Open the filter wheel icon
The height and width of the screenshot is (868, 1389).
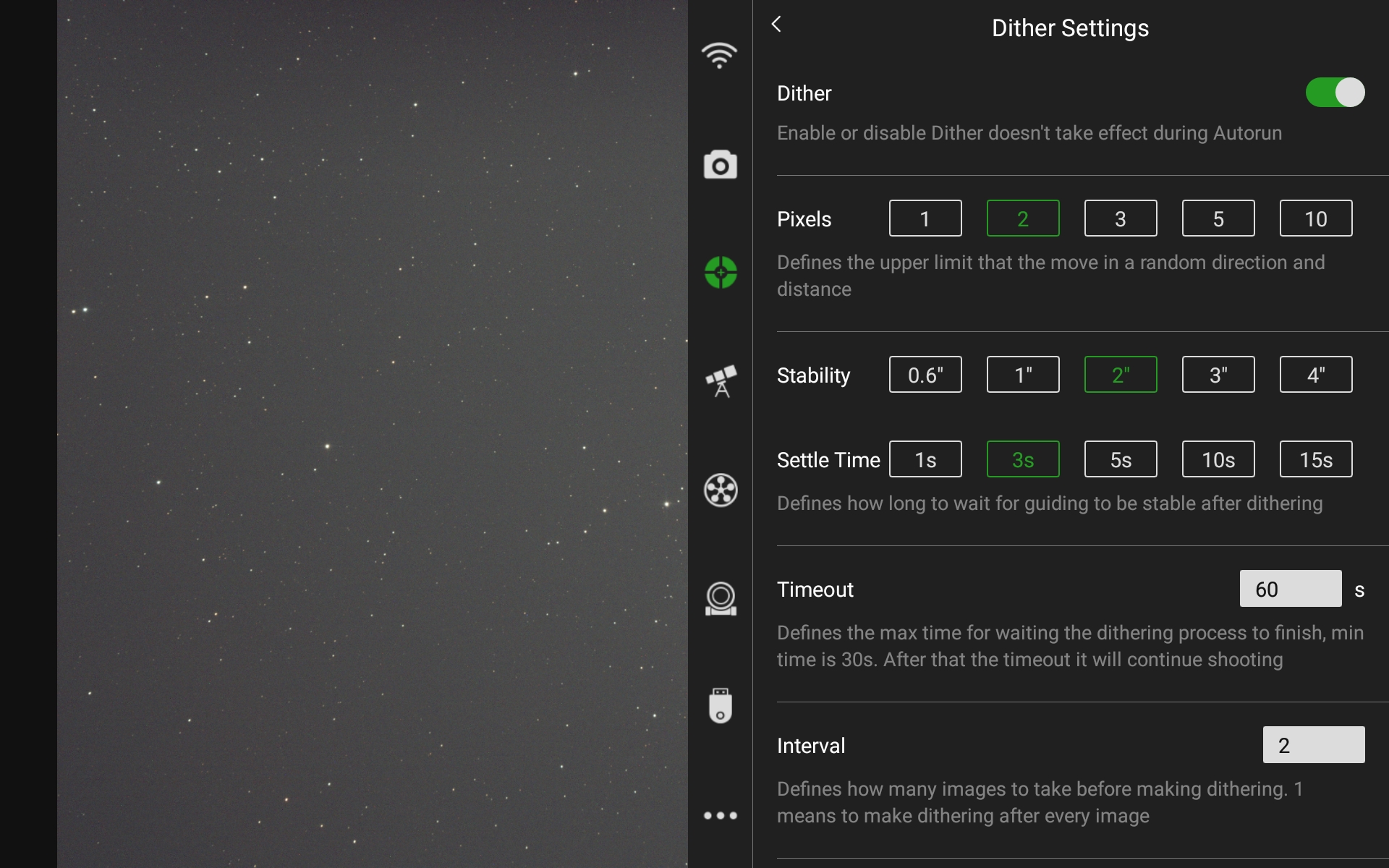pos(721,490)
